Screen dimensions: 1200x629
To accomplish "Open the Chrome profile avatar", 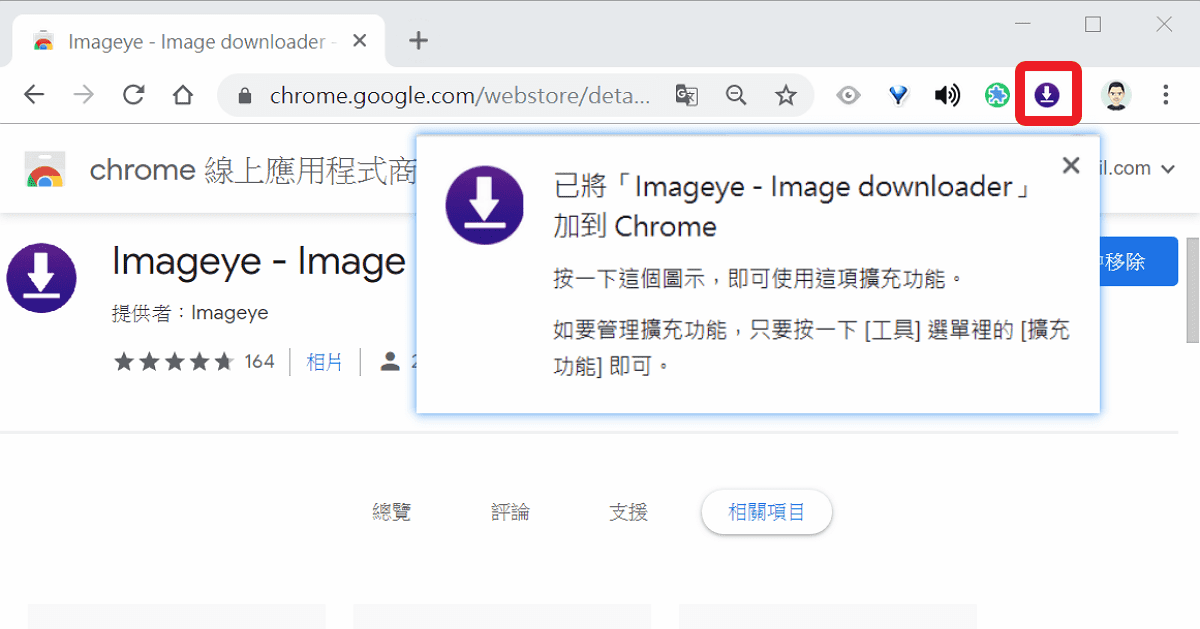I will 1116,95.
